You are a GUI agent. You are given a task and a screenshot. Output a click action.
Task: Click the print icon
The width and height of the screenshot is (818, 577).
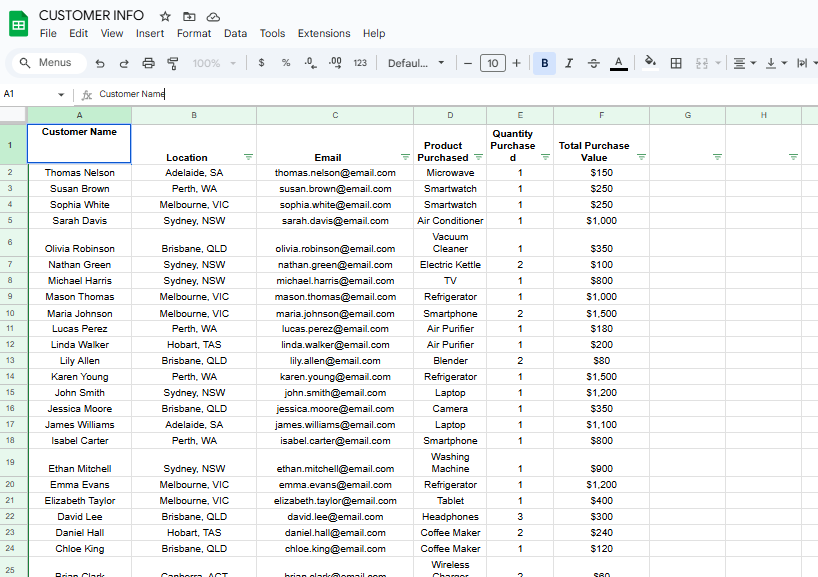tap(149, 64)
